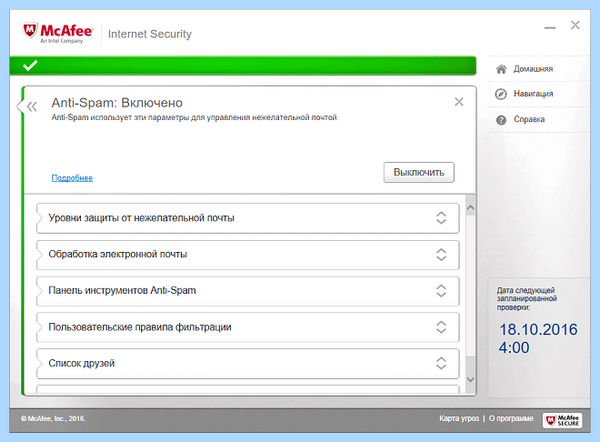Open the Справка menu item
600x442 pixels.
[x=529, y=119]
